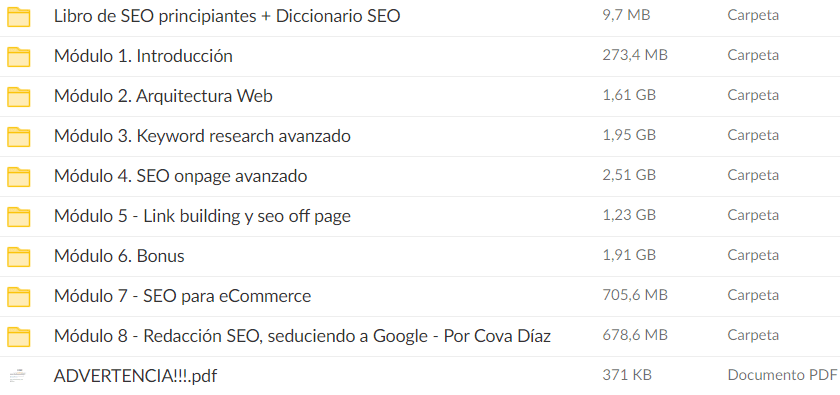This screenshot has width=840, height=395.
Task: Click the 705,6 MB size of Módulo 7
Action: 635,295
